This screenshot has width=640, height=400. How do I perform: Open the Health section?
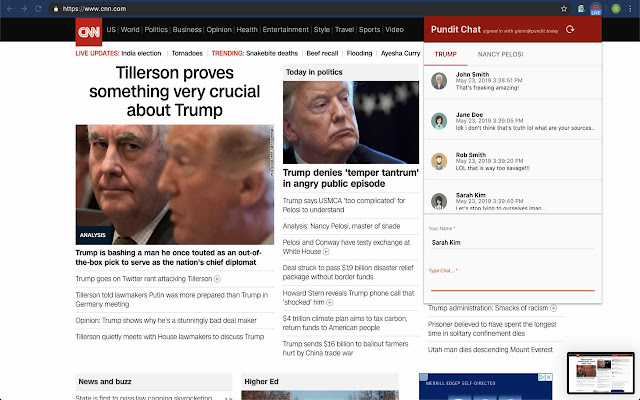[247, 29]
